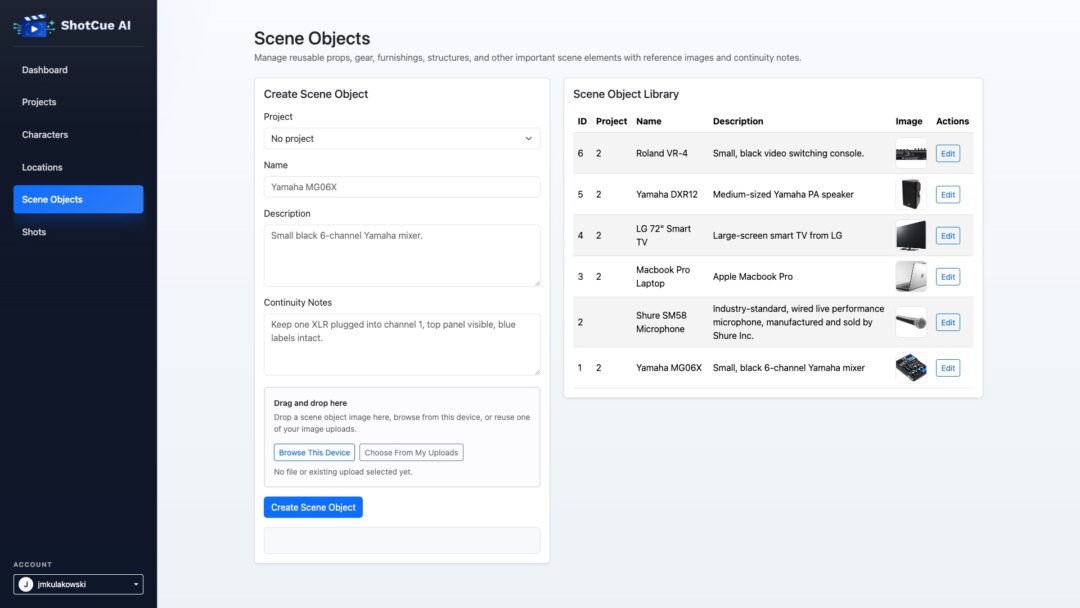Focus the Name input field

[x=402, y=187]
